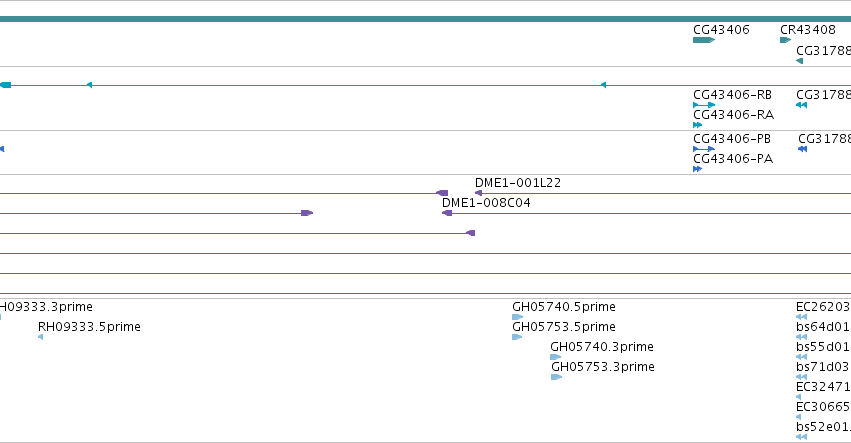
Task: Select the CG43406-RB transcript glyph
Action: click(x=704, y=105)
